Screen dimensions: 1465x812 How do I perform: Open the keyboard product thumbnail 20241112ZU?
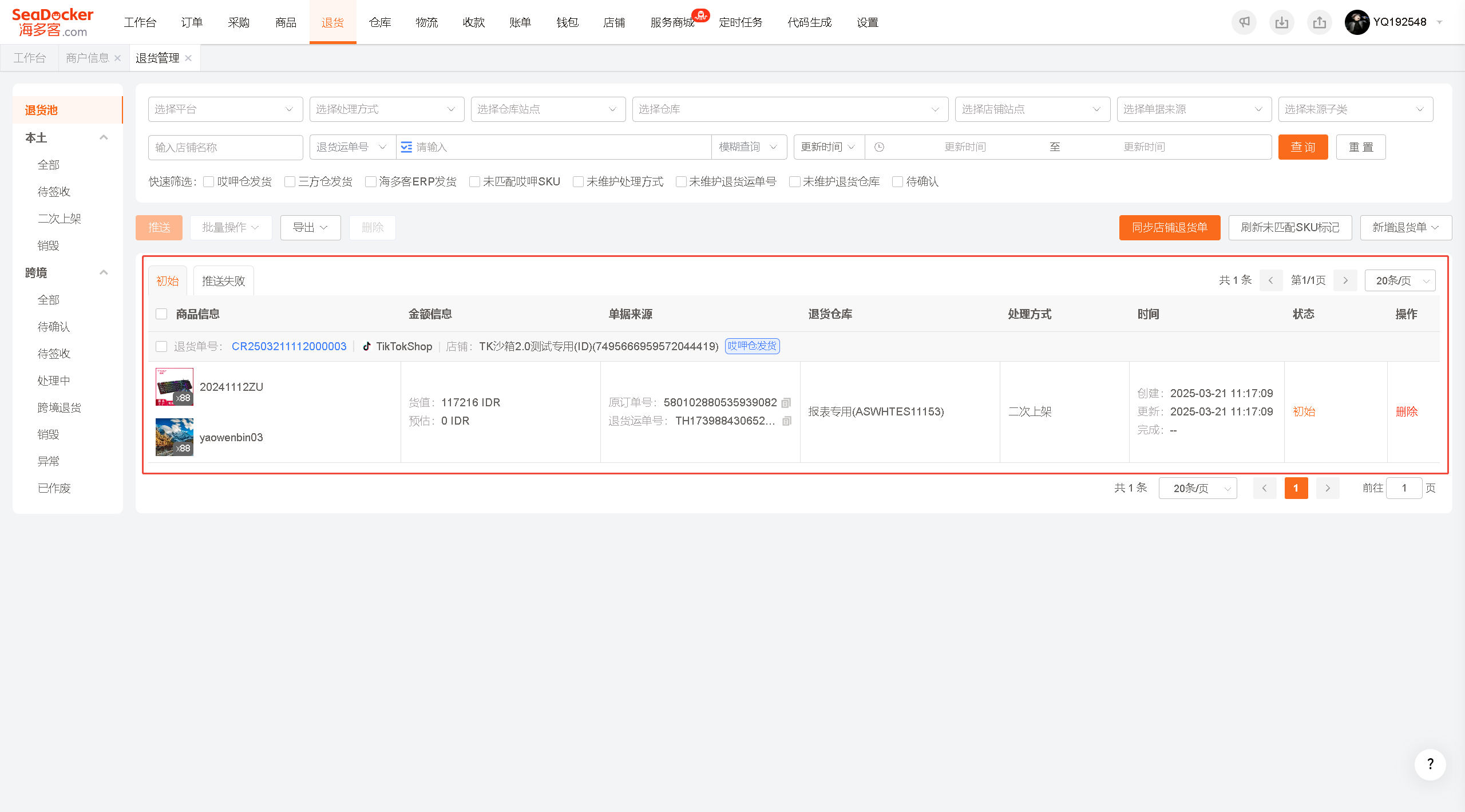[x=175, y=387]
